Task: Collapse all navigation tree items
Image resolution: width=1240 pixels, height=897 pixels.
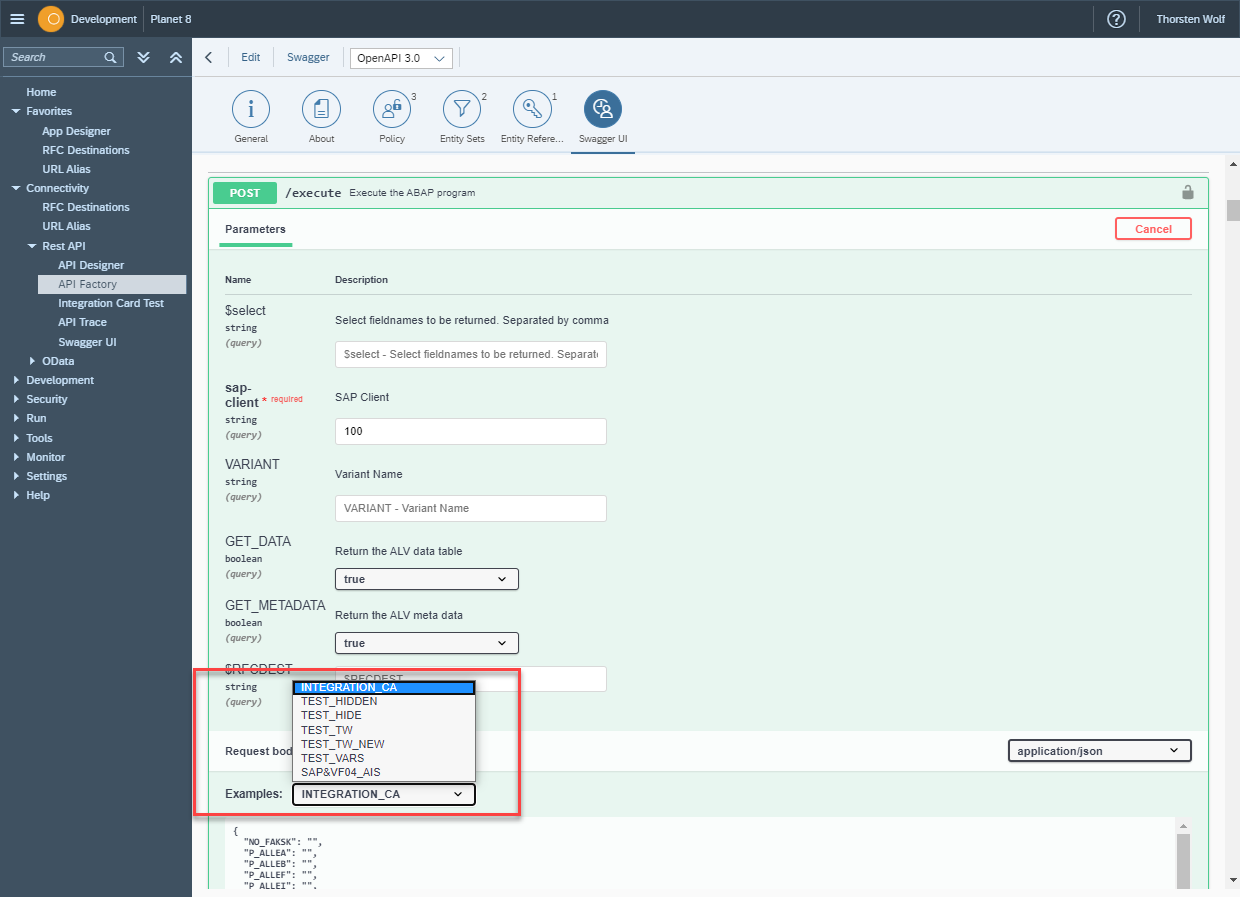Action: point(176,58)
